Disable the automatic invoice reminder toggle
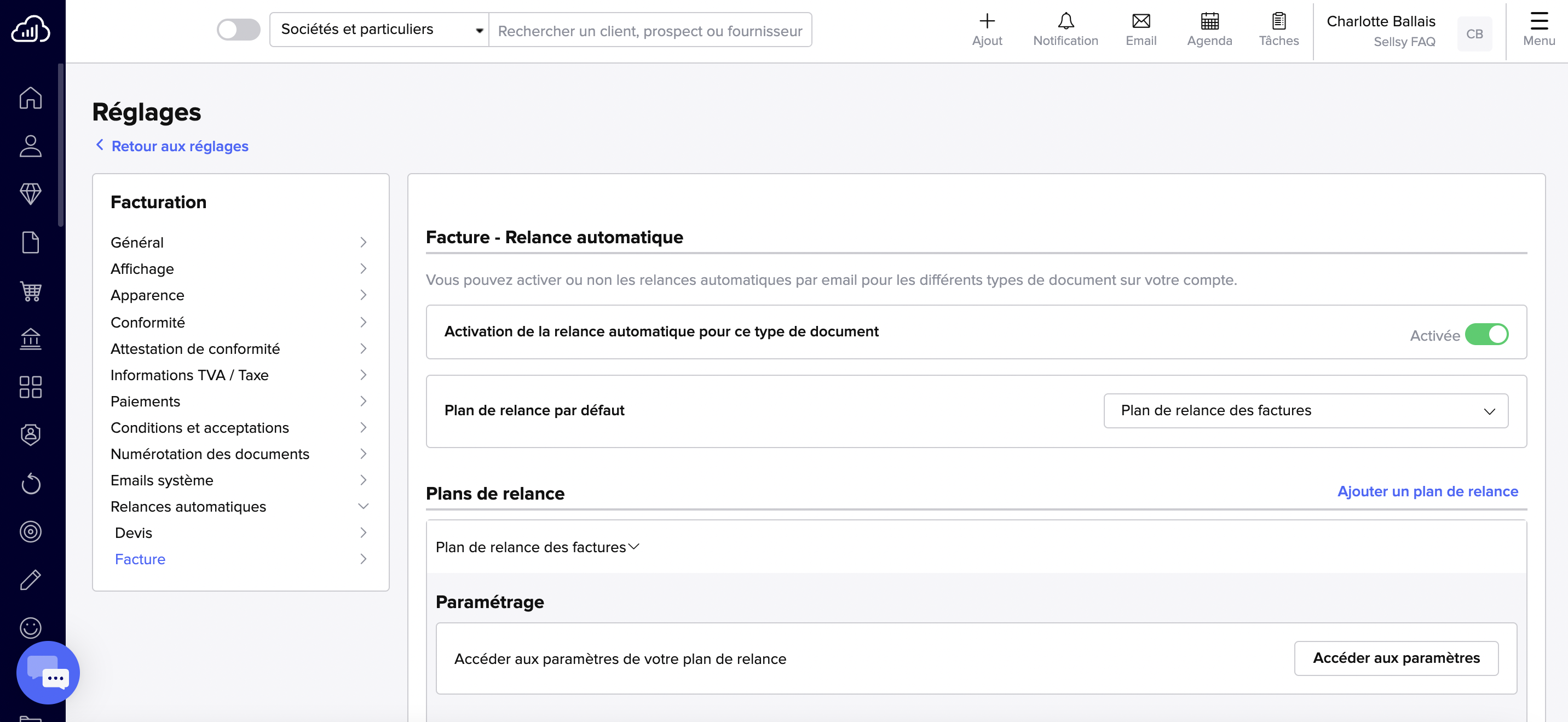This screenshot has height=722, width=1568. pyautogui.click(x=1486, y=335)
